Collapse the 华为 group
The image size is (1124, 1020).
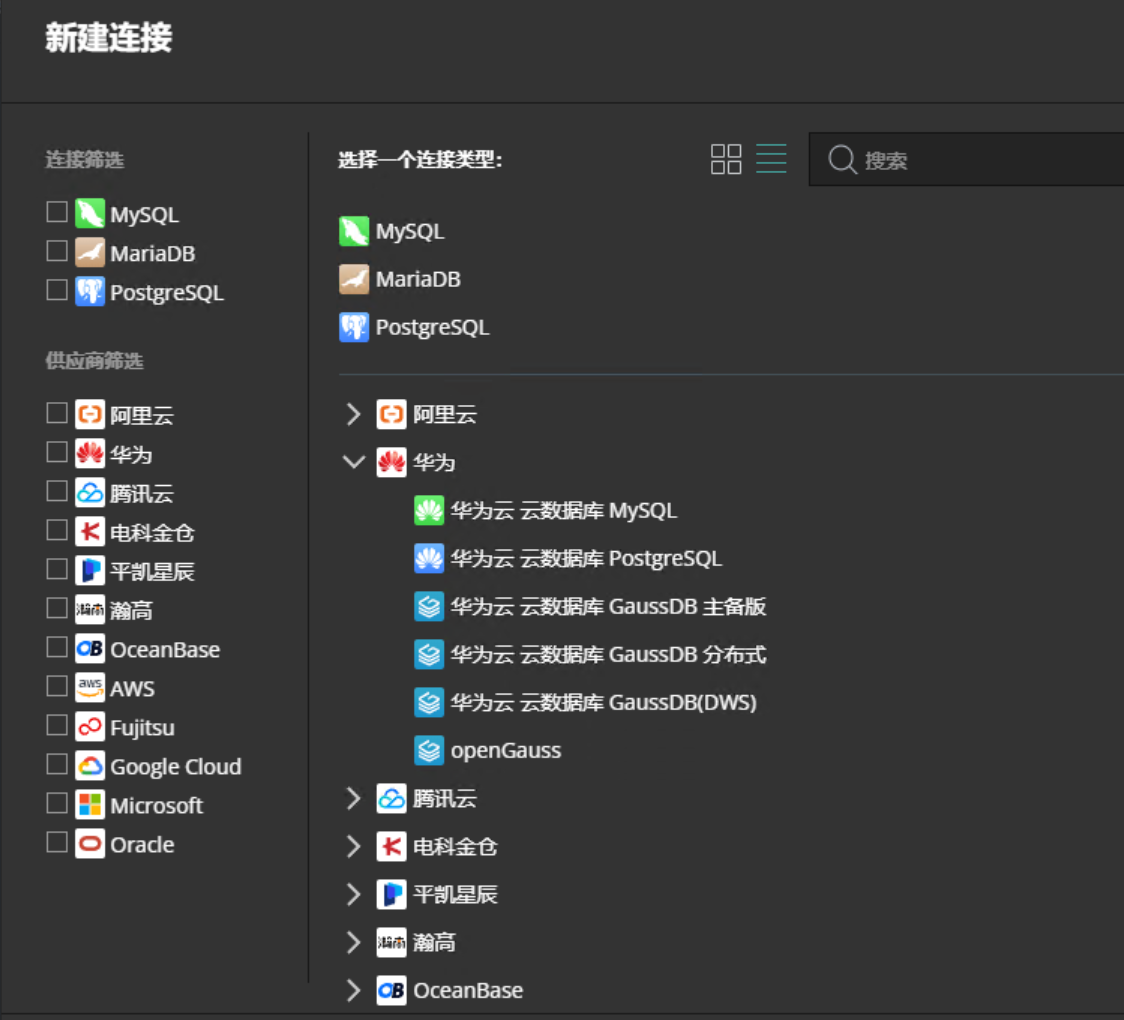tap(353, 462)
